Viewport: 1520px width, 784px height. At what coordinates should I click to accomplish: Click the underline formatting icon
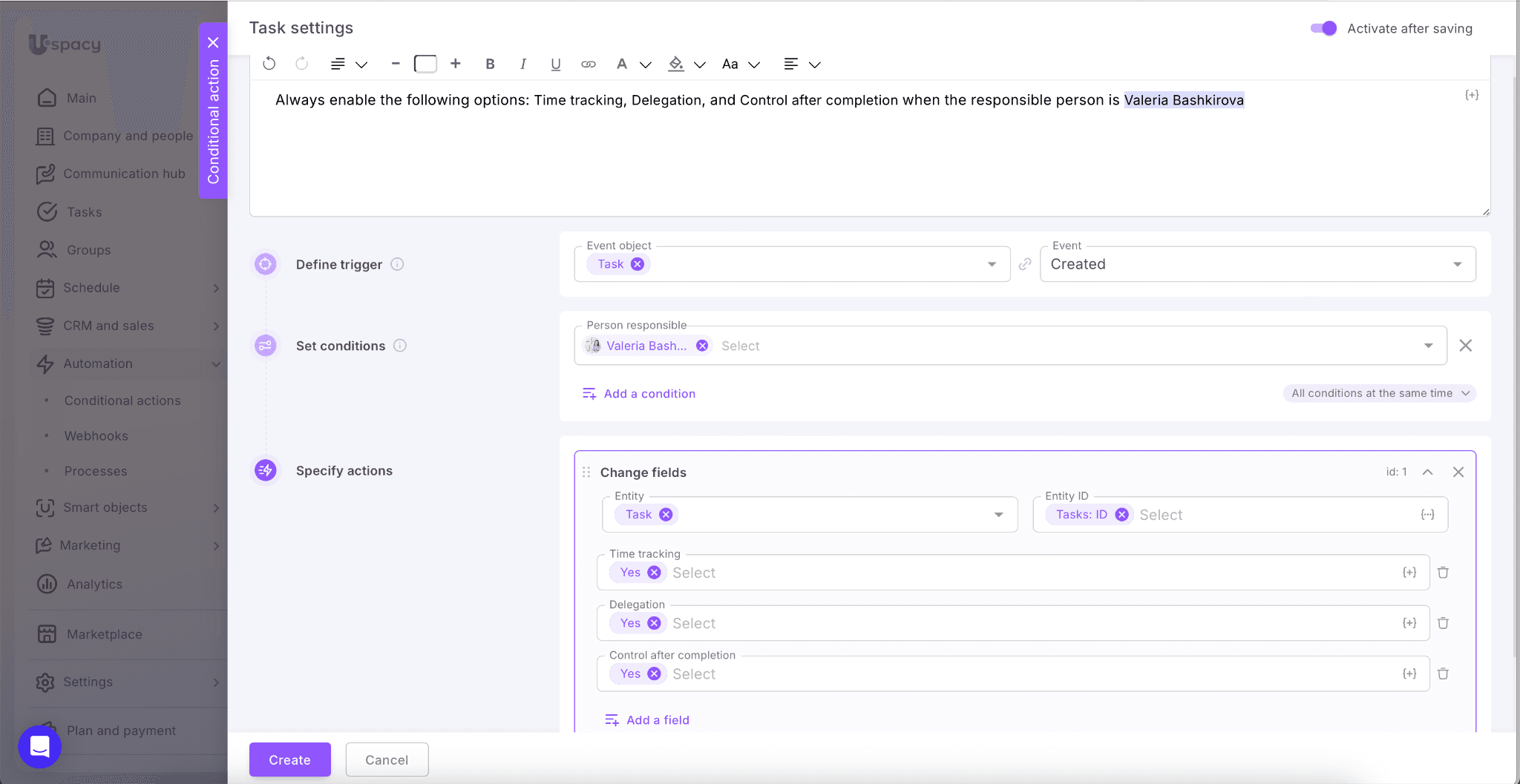pos(555,64)
